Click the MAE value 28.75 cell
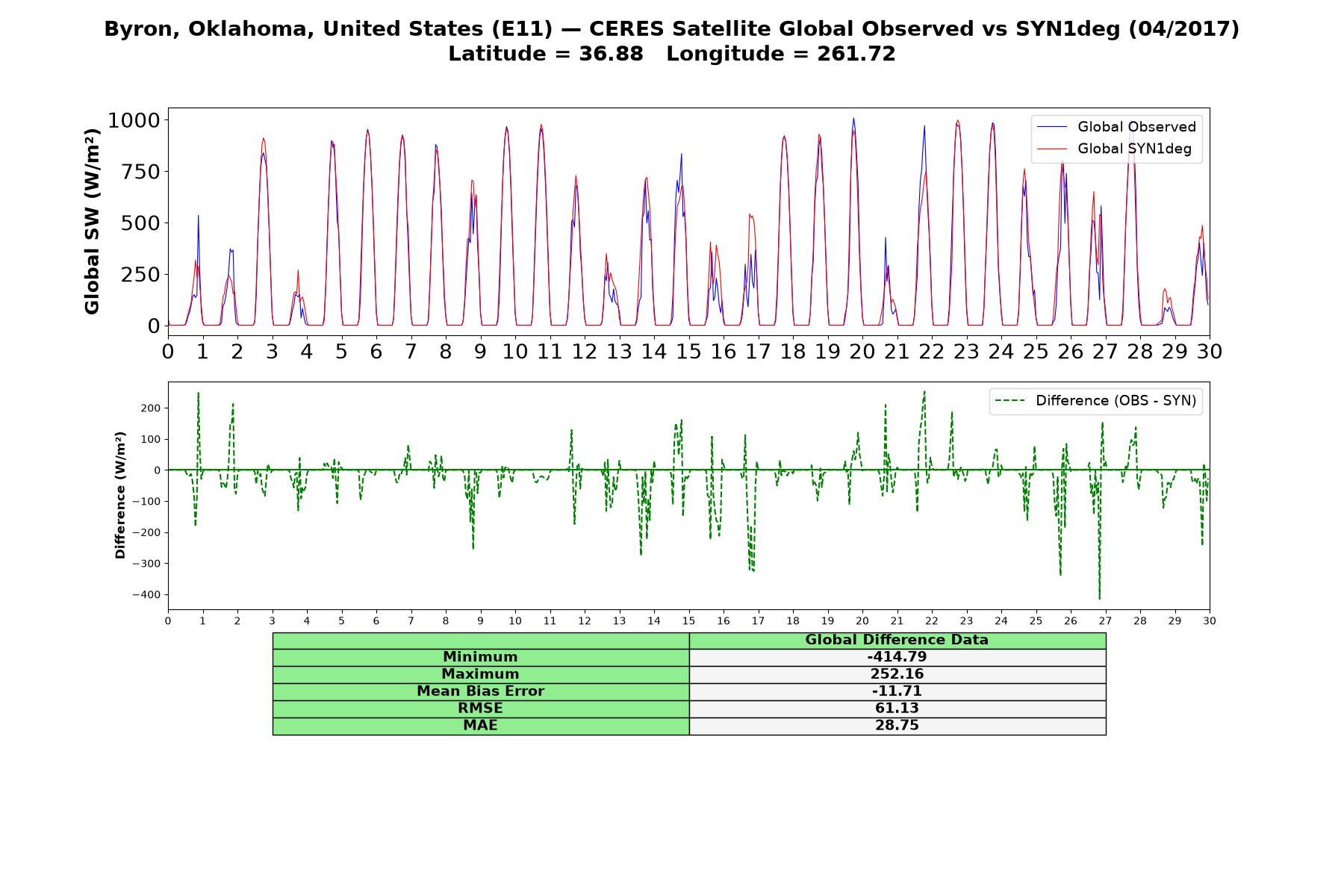This screenshot has width=1344, height=896. point(897,726)
